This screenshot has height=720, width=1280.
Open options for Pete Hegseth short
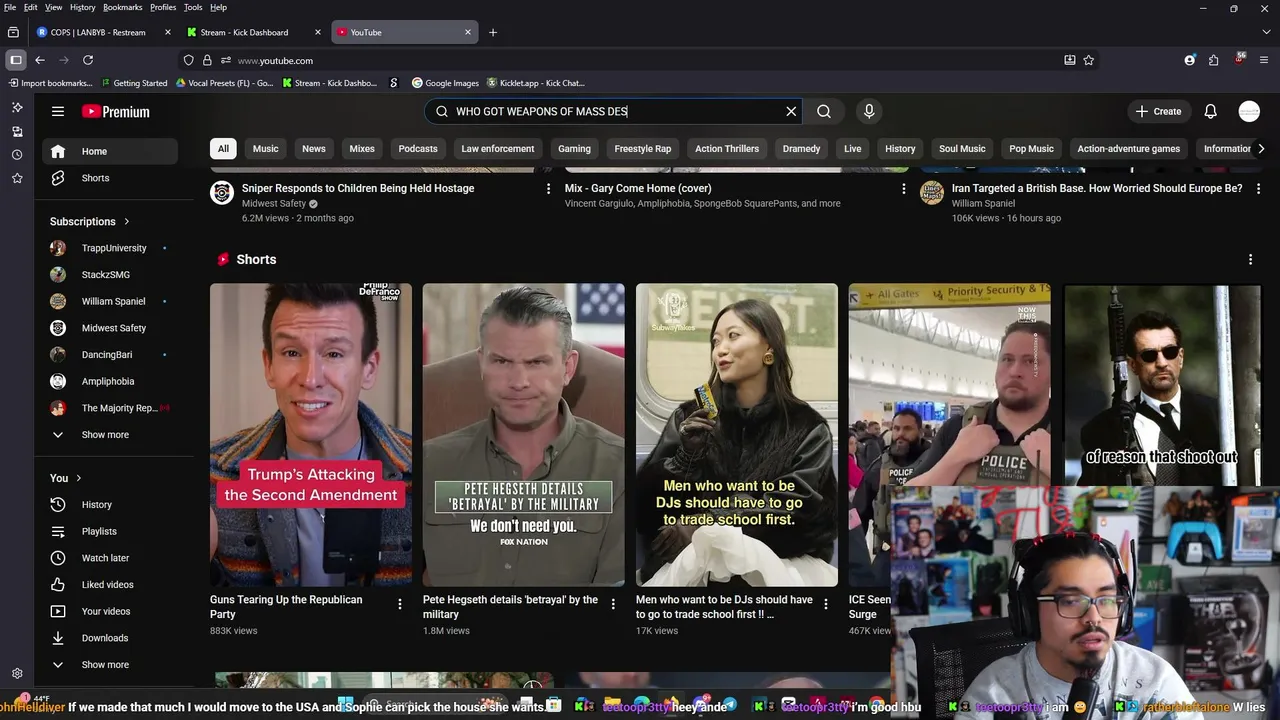[613, 604]
